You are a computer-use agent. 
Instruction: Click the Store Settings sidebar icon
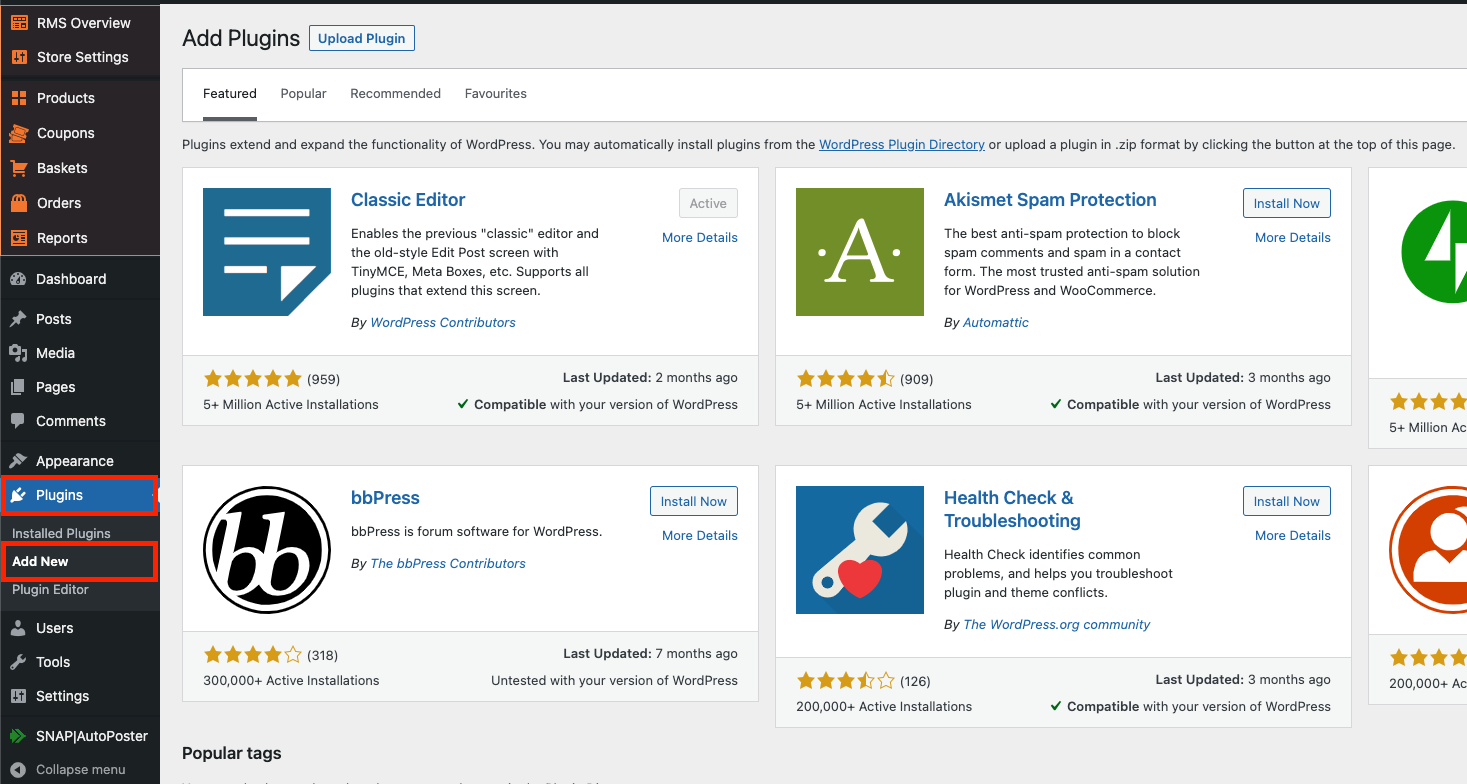click(19, 57)
